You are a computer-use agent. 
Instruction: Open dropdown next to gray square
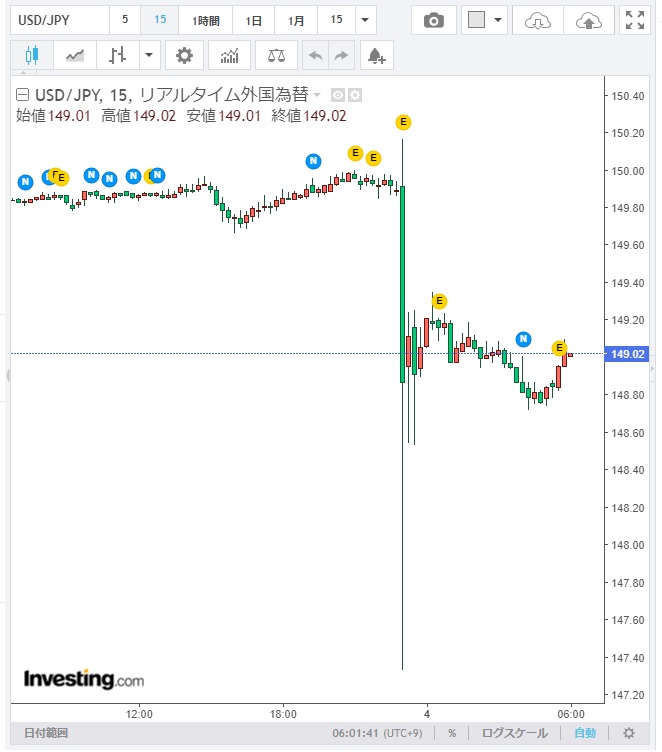[x=498, y=20]
